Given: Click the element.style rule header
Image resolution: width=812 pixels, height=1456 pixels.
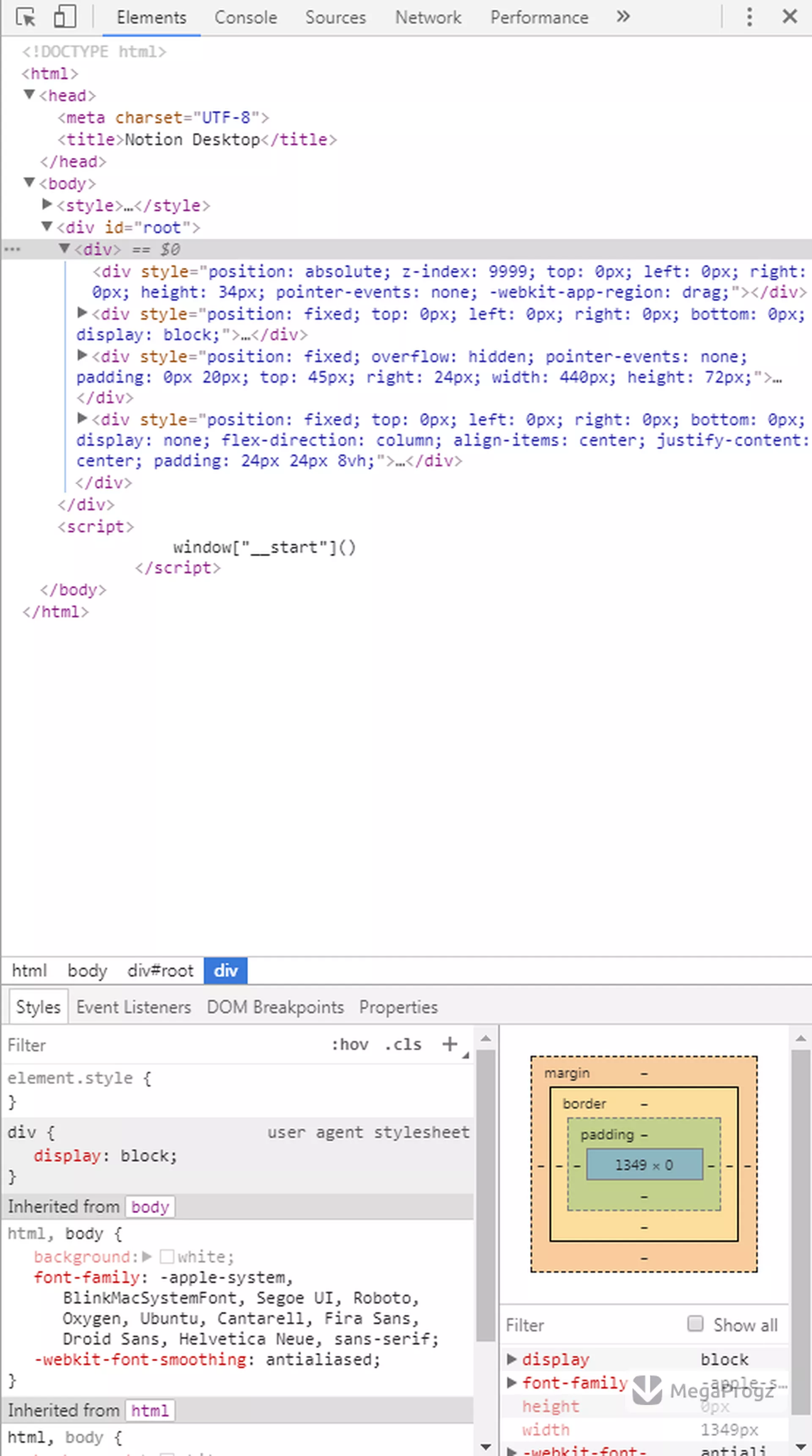Looking at the screenshot, I should point(79,1078).
